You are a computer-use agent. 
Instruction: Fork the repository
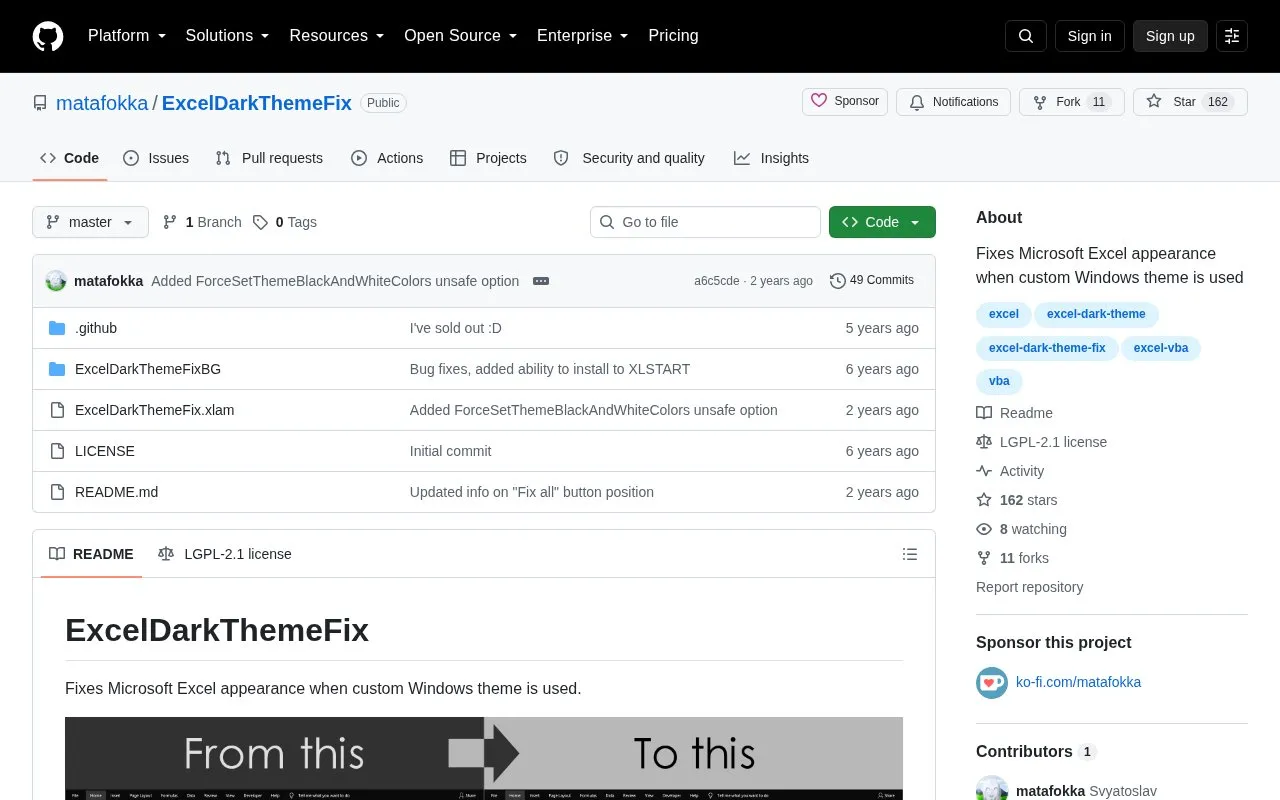1072,102
